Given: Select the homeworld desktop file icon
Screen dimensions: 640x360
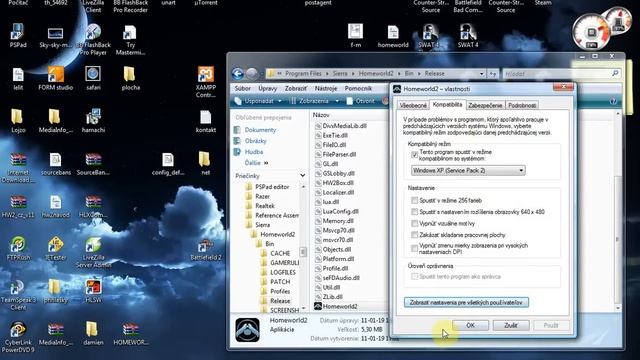Looking at the screenshot, I should tap(393, 36).
